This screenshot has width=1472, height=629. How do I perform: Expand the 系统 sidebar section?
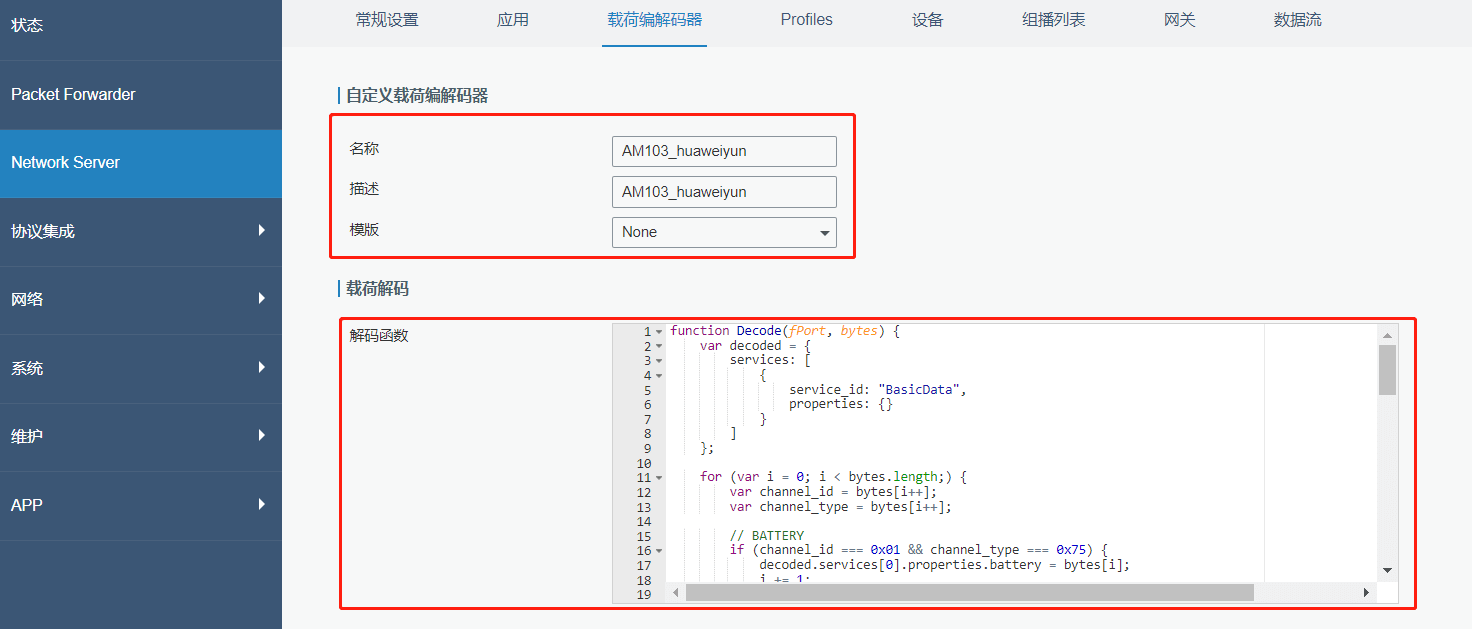[140, 368]
